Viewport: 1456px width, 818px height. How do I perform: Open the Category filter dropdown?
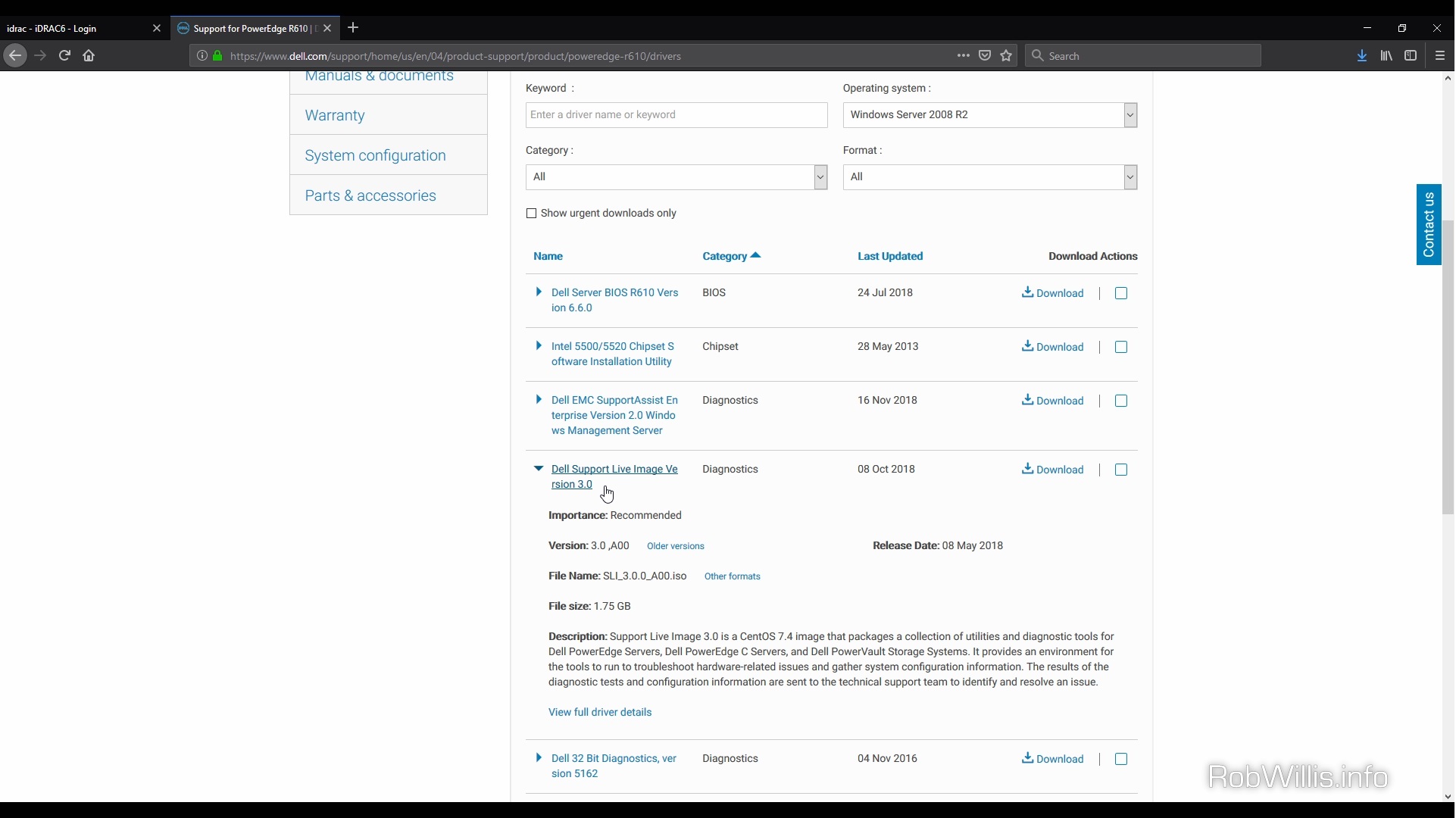(676, 177)
